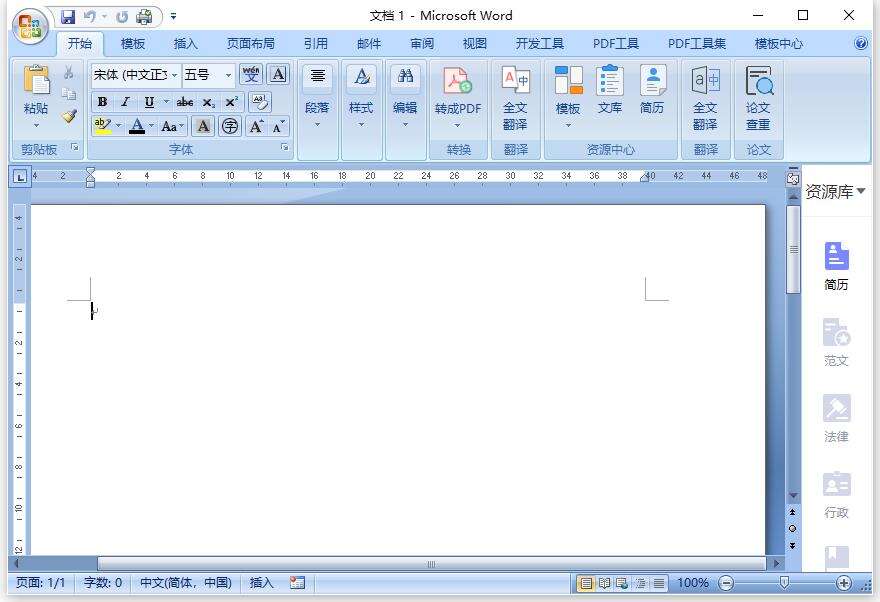The width and height of the screenshot is (880, 602).
Task: Open the Office button menu
Action: [30, 26]
